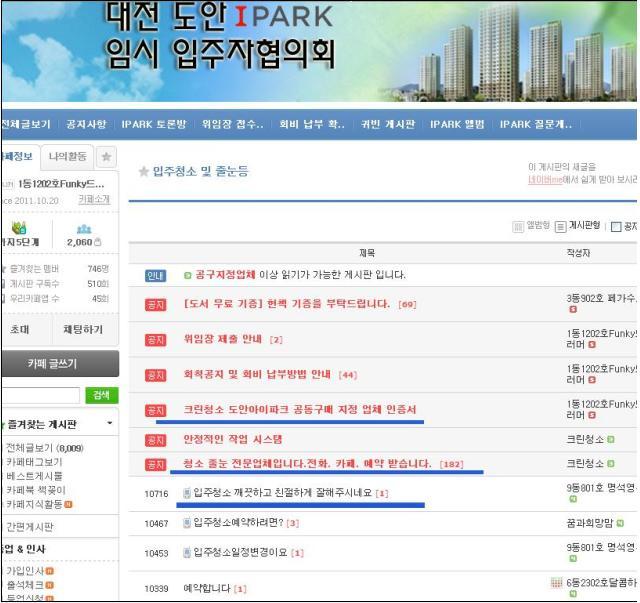Click author 3동902호 on 도서 무료 기증 row
Screen dimensions: 640x603
click(601, 298)
